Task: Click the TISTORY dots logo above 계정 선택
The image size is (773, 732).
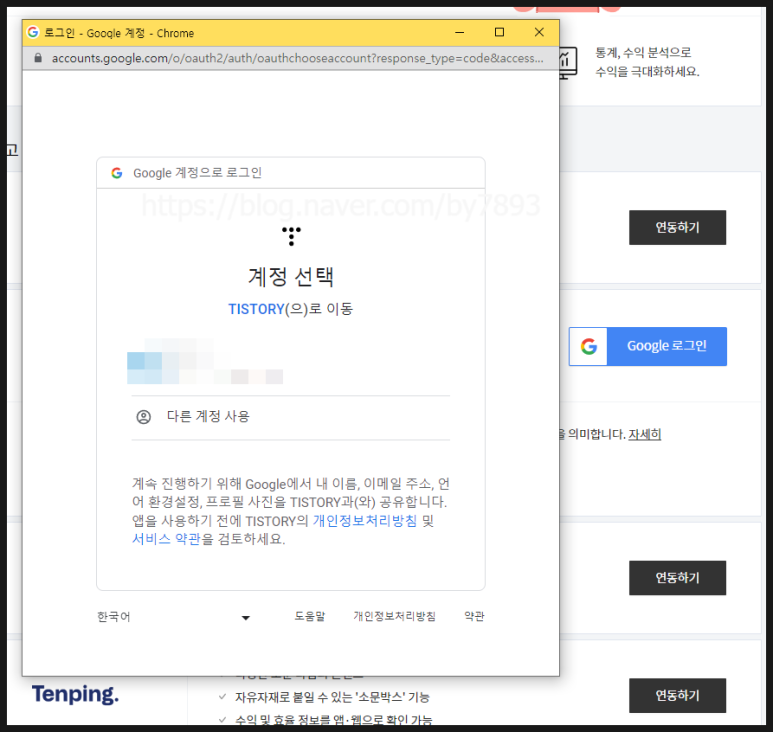Action: [x=291, y=237]
